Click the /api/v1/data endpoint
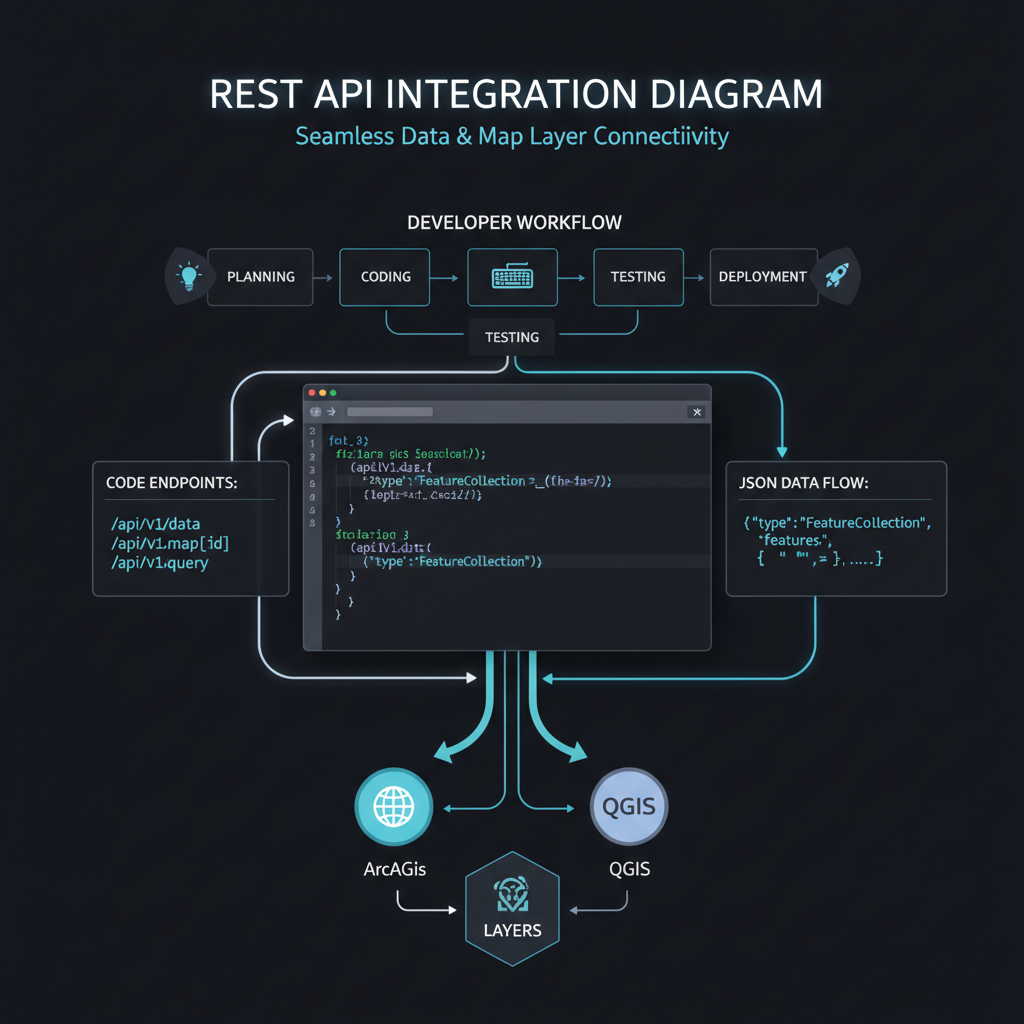Screen dimensions: 1024x1024 coord(155,524)
